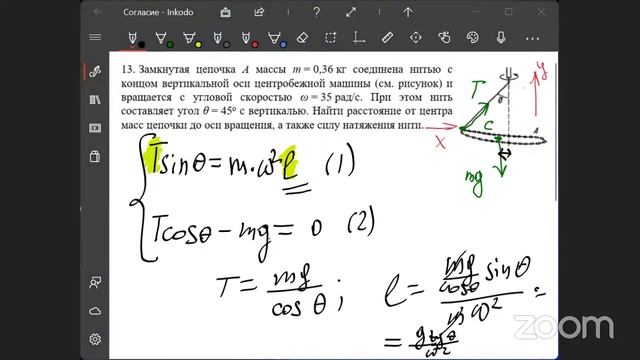Activate the lasso selection tool
The height and width of the screenshot is (360, 640).
(330, 38)
